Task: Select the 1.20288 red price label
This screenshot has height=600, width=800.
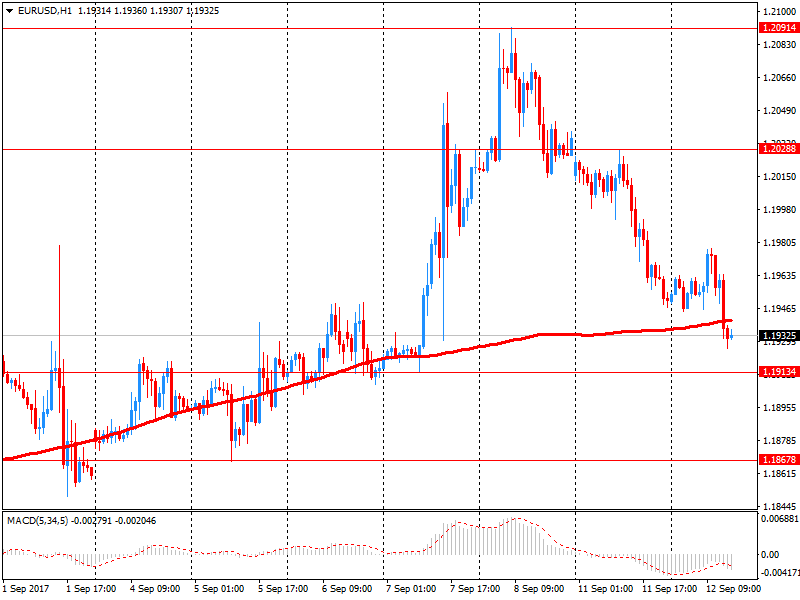Action: point(779,148)
